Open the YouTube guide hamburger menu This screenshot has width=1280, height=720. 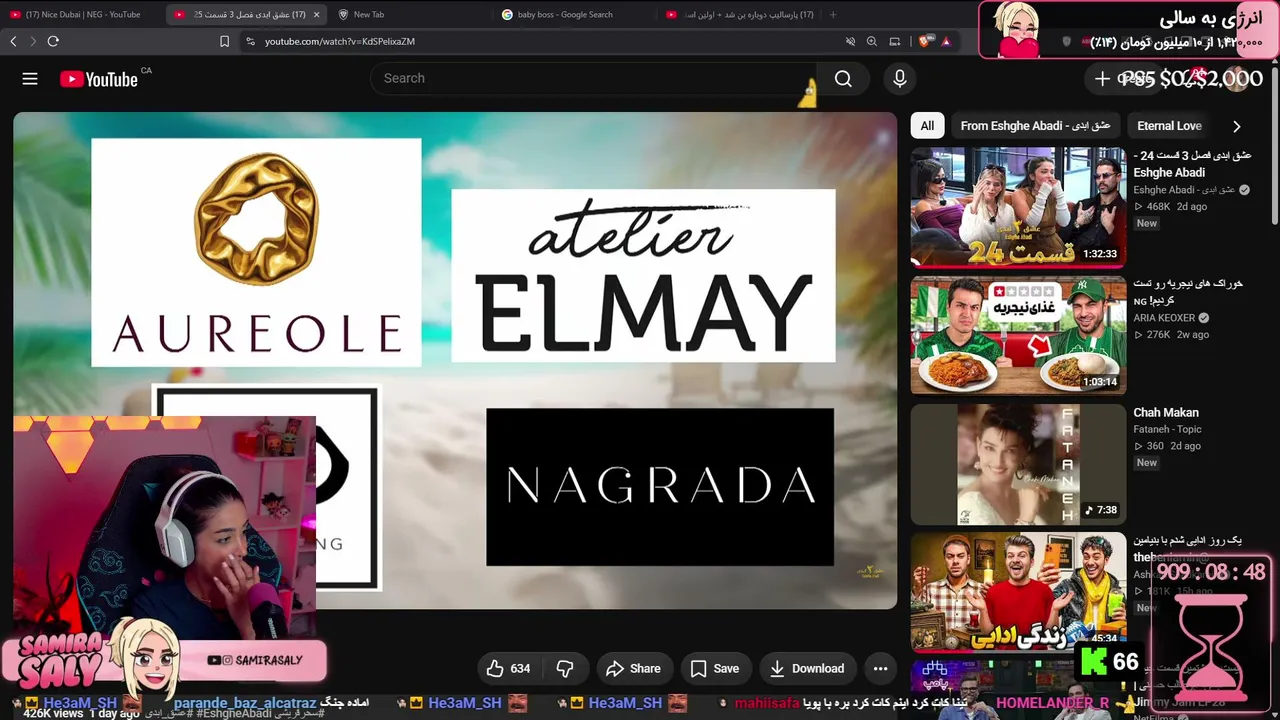point(30,79)
